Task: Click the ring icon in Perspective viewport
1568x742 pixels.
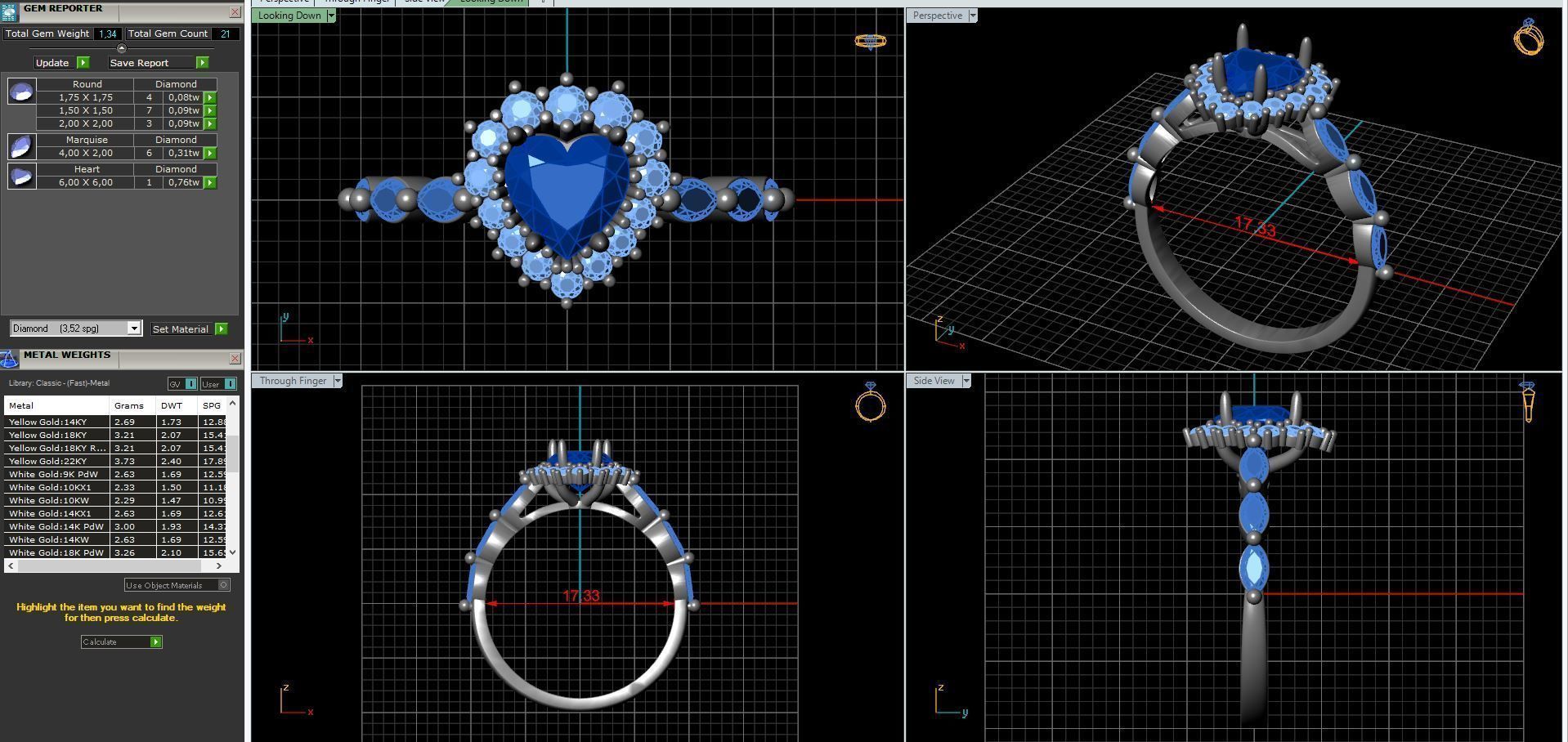Action: pyautogui.click(x=1528, y=37)
